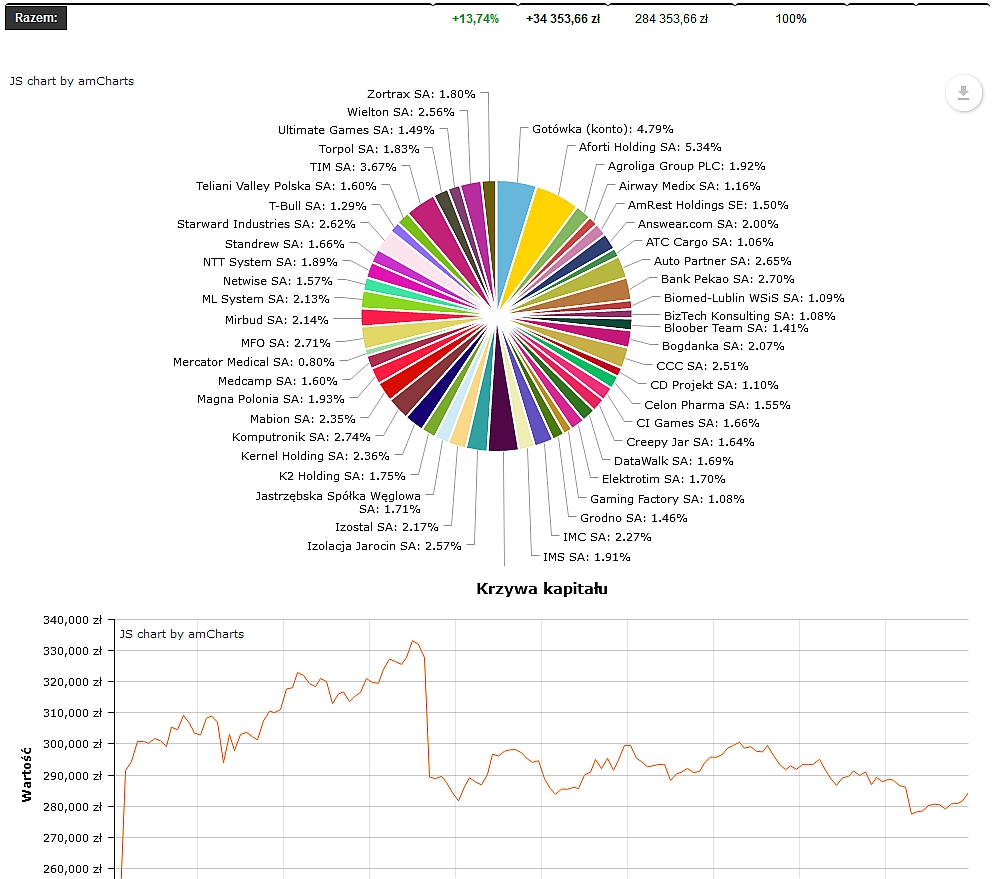Select label 'Jastrzębska Spółka Węglowa SA: 1.71%'
The image size is (997, 879).
click(338, 502)
